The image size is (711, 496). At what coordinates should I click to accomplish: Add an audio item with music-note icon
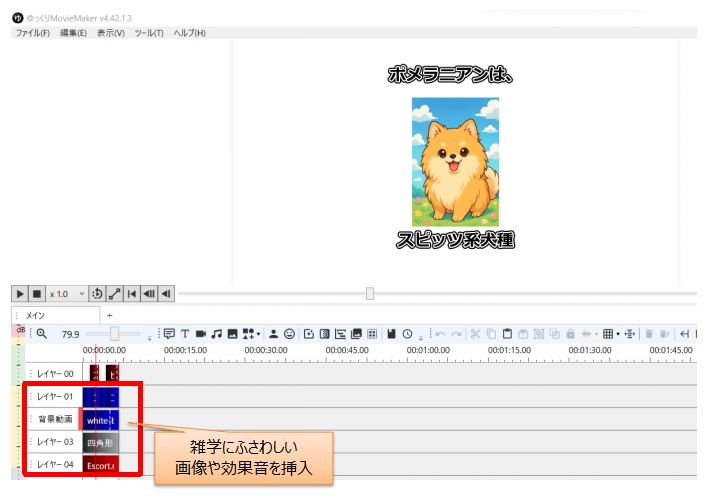[x=217, y=334]
